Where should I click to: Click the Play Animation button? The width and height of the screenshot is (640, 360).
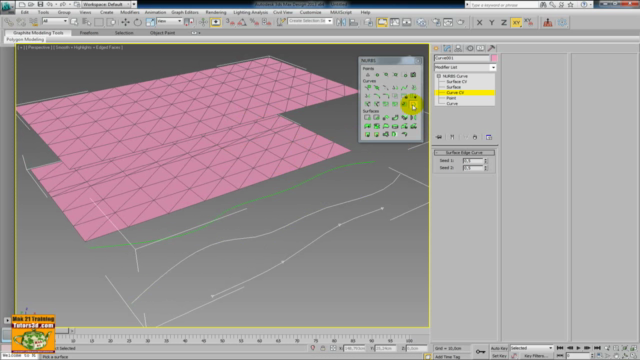(578, 348)
